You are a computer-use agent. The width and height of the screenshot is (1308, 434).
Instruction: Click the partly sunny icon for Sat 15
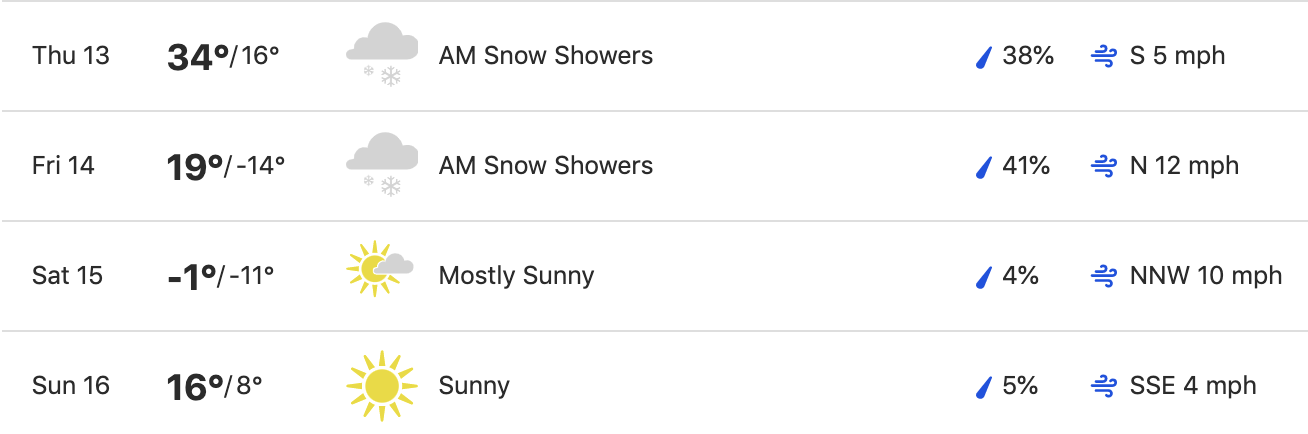coord(380,269)
